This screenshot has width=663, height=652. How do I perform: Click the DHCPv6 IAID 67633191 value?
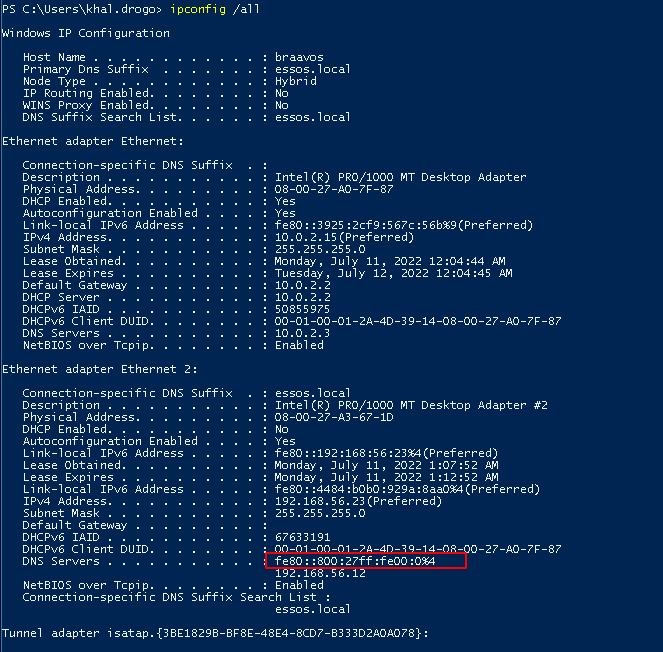click(302, 537)
